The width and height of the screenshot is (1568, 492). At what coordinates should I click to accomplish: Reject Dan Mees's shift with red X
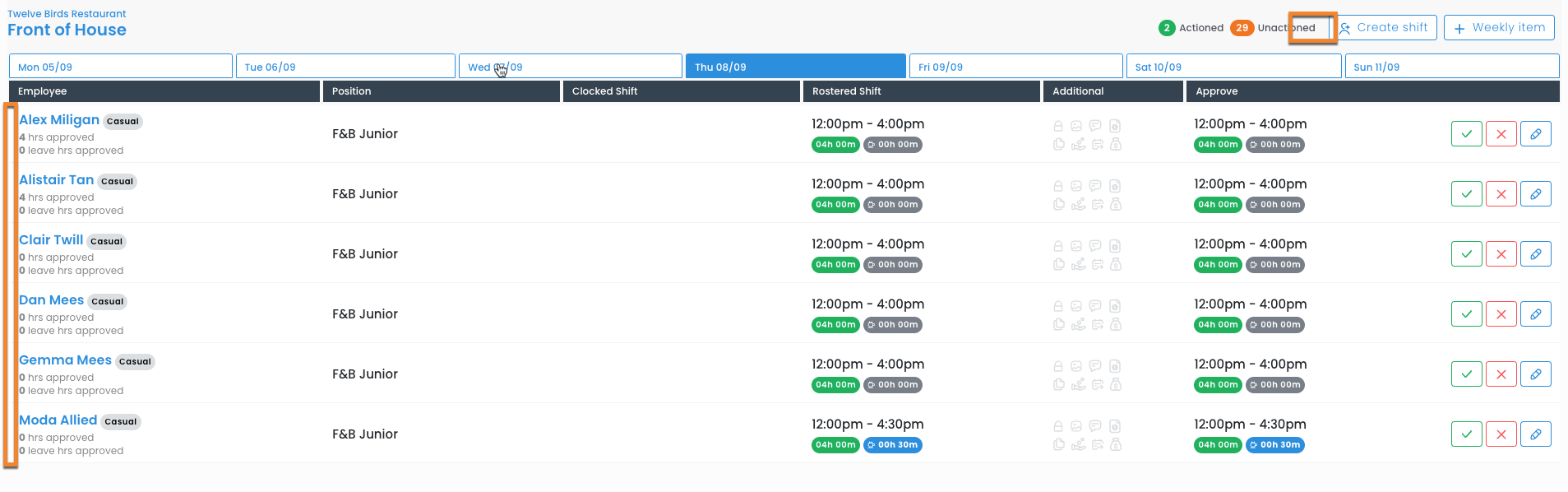1501,314
